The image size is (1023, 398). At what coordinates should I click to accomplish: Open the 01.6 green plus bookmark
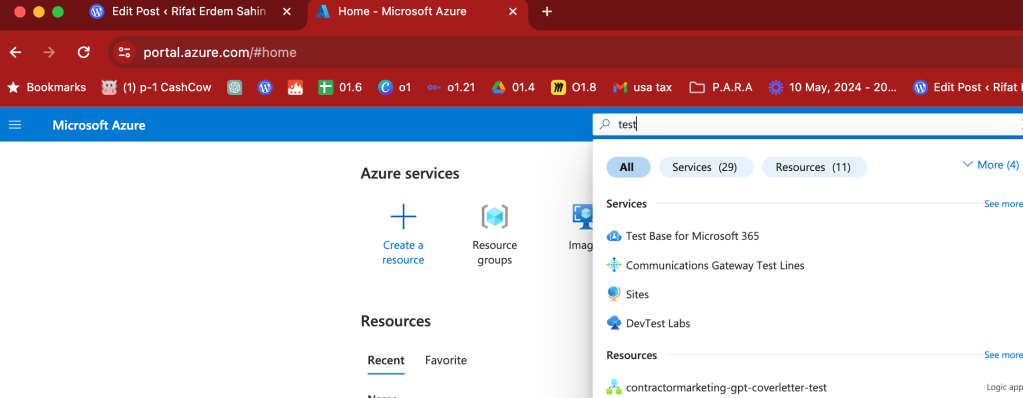pyautogui.click(x=340, y=87)
